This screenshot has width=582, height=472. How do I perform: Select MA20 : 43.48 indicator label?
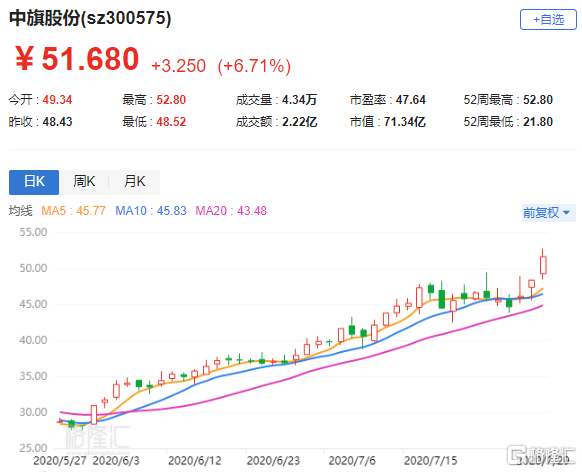(231, 211)
